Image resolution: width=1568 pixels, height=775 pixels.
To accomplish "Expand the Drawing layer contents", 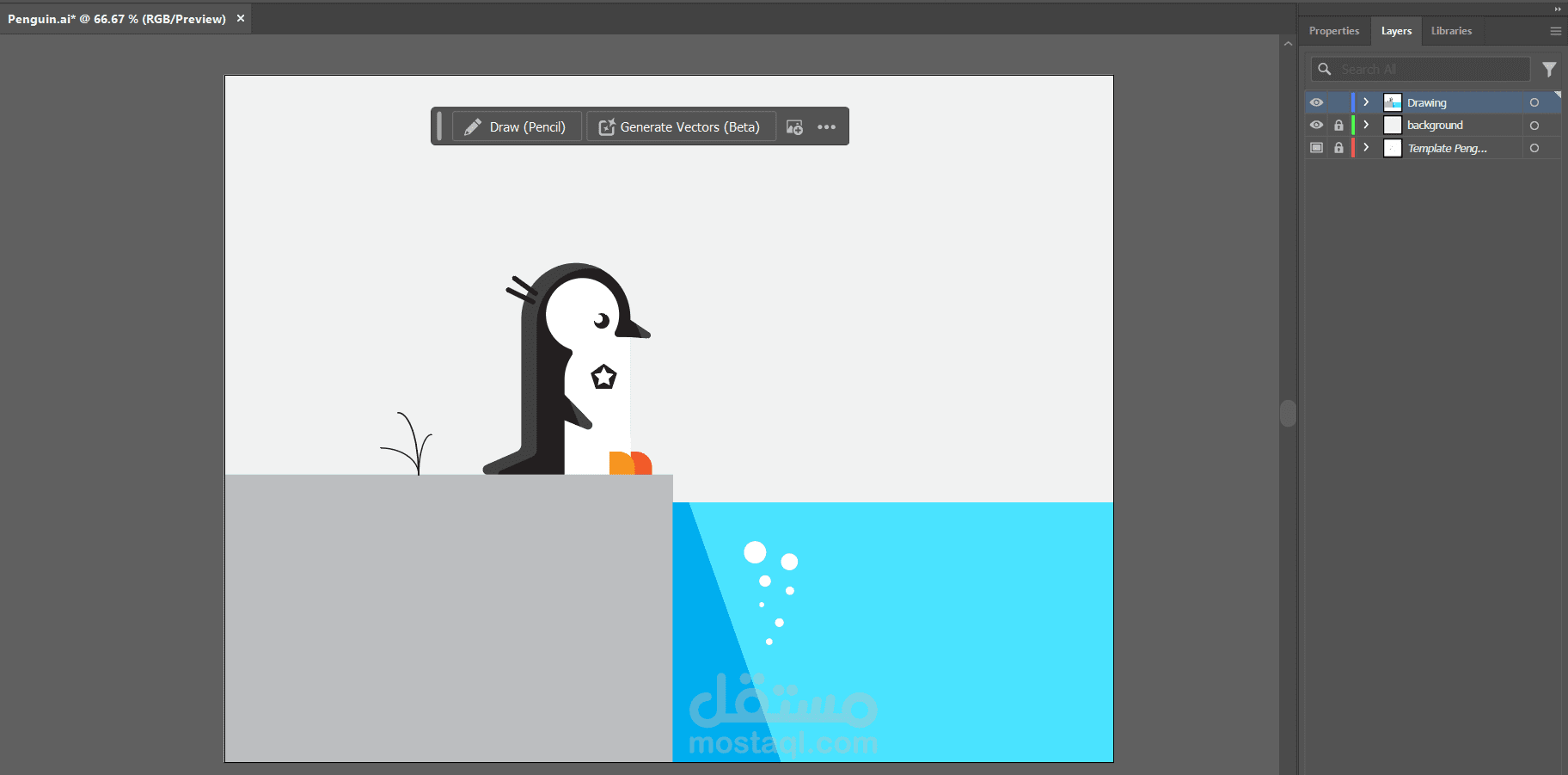I will [1364, 101].
